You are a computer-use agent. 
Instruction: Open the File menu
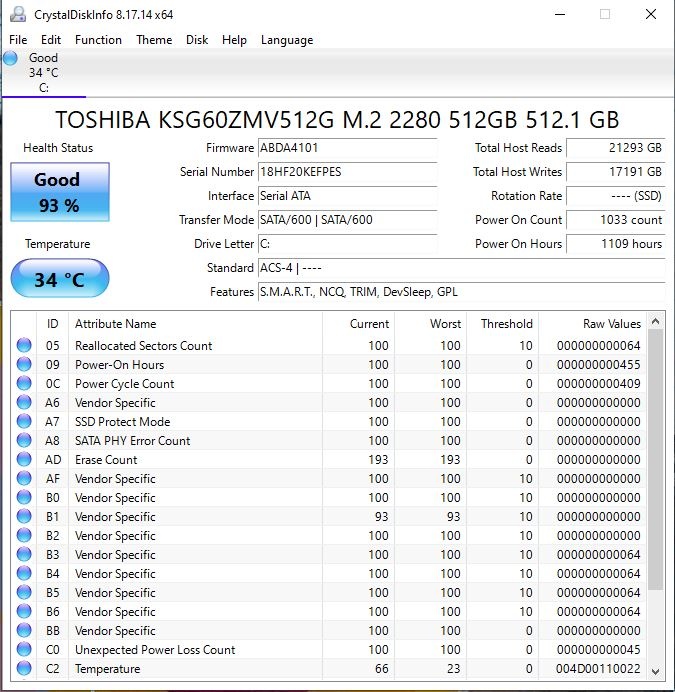18,40
